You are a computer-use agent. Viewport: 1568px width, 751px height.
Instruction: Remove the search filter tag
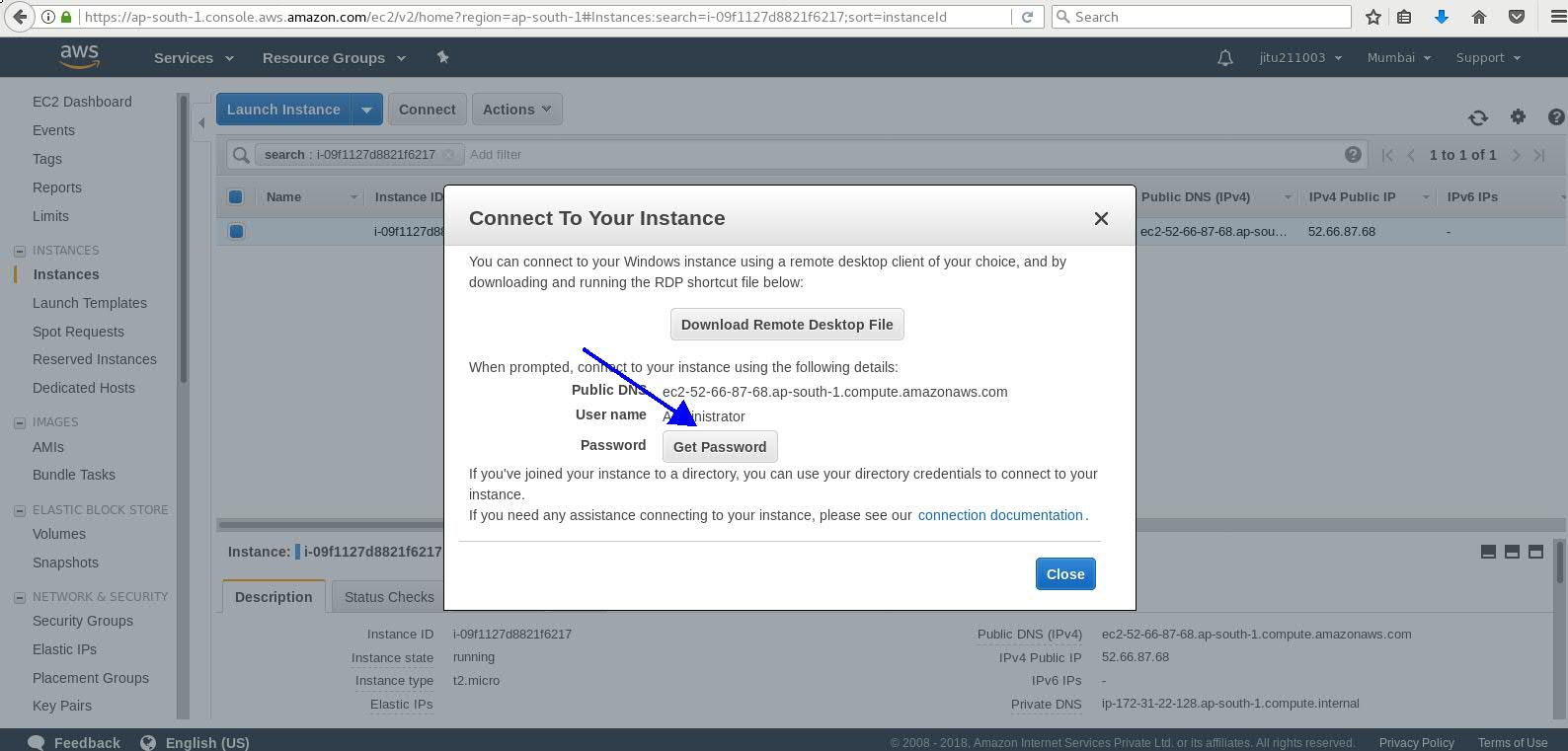pos(448,154)
